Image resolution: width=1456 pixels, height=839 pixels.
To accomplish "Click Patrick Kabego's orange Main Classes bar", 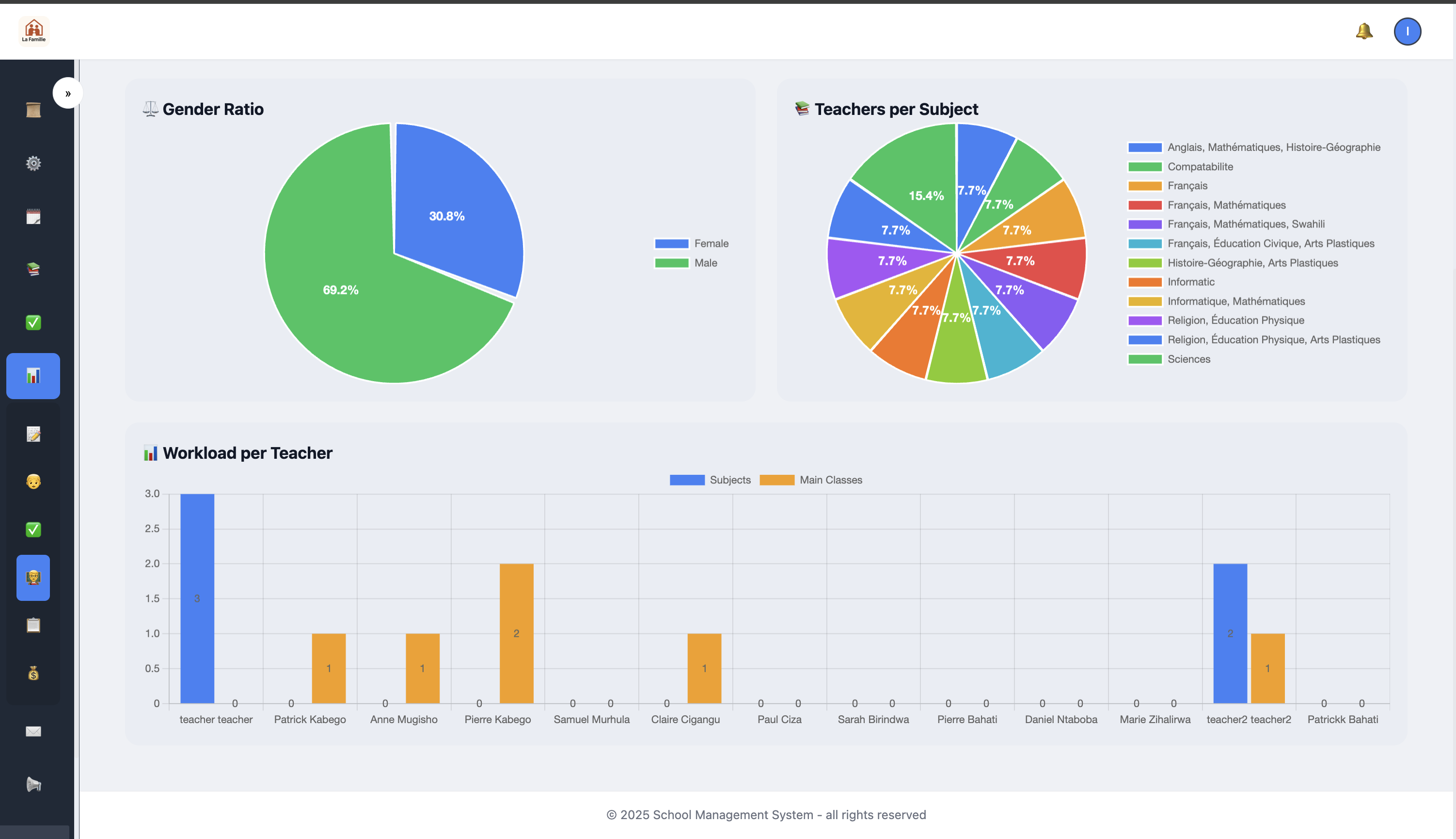I will click(329, 668).
